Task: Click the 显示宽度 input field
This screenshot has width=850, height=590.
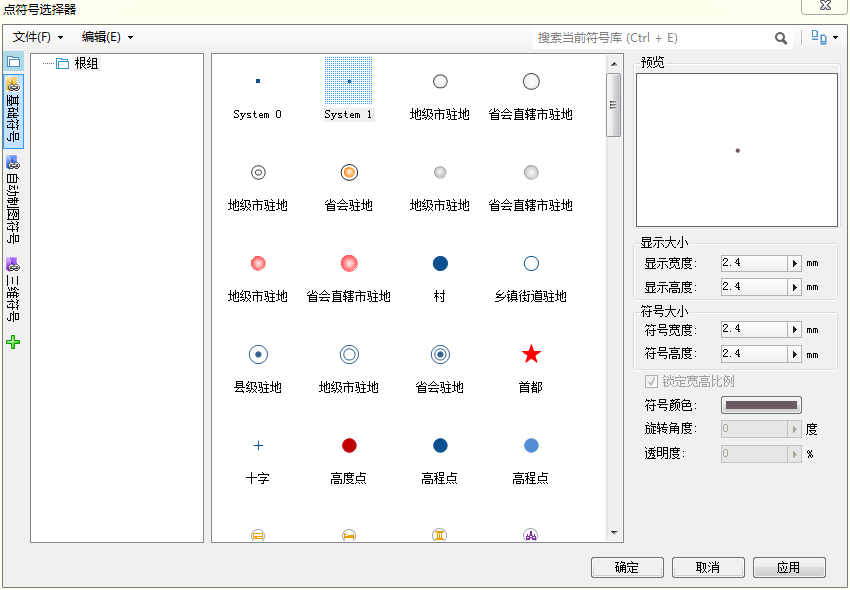Action: pyautogui.click(x=754, y=264)
